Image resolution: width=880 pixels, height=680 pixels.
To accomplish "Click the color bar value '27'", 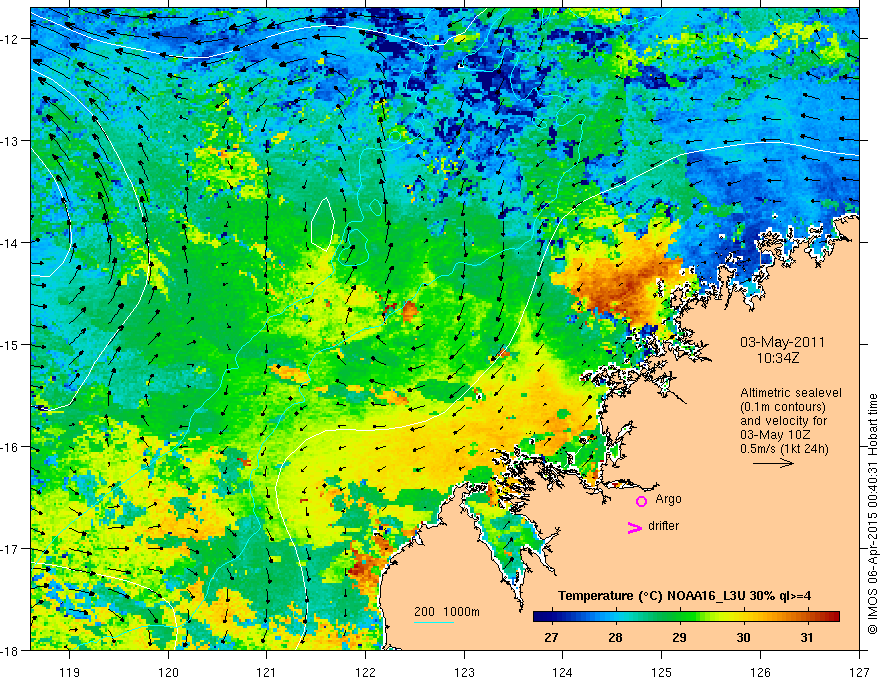I will [551, 637].
